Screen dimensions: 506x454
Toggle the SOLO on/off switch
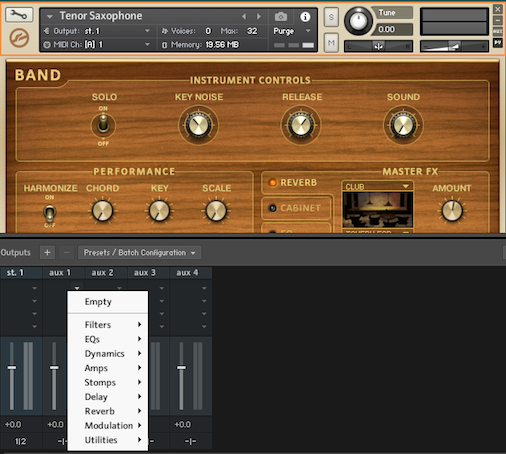(x=103, y=125)
